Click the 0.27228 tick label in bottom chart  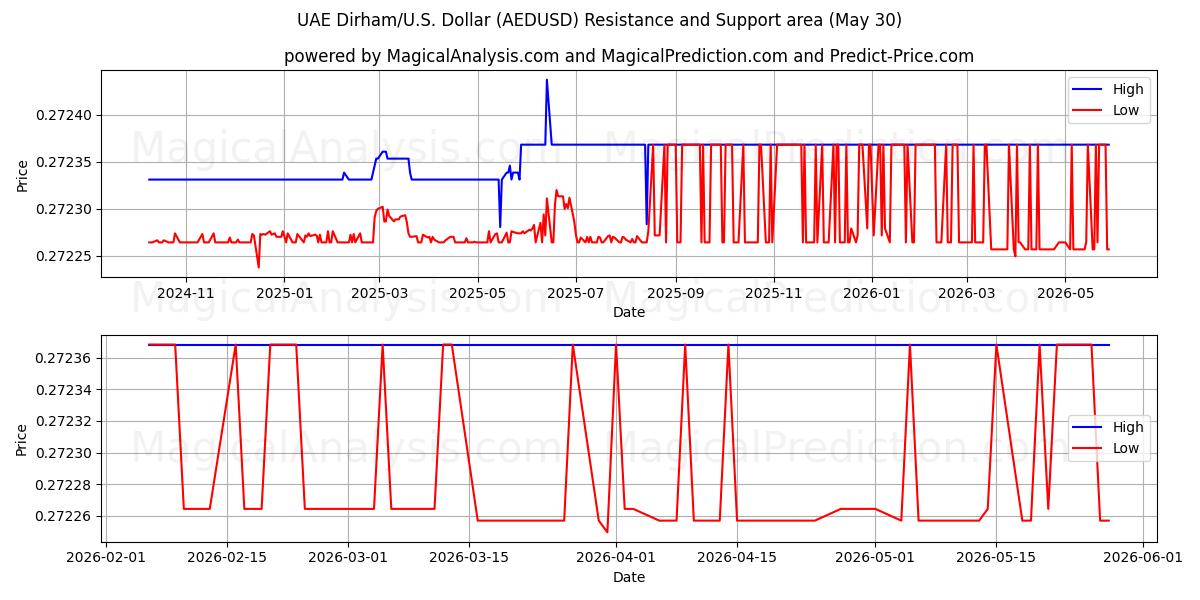point(63,485)
